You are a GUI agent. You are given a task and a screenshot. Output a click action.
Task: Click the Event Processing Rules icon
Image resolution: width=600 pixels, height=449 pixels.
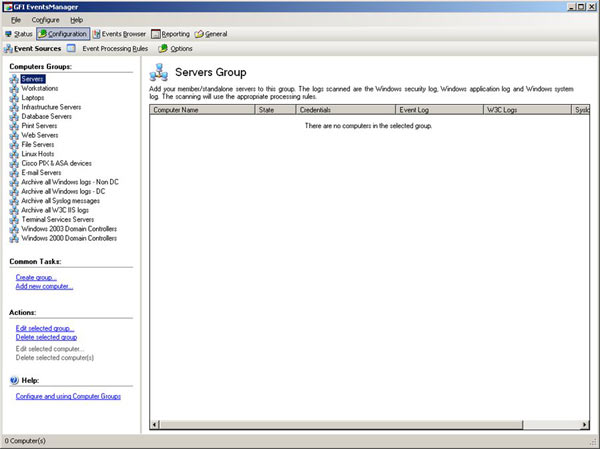[71, 48]
